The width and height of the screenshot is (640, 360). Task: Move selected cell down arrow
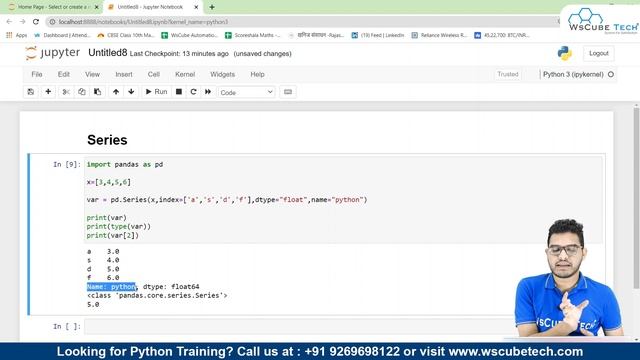pos(131,92)
